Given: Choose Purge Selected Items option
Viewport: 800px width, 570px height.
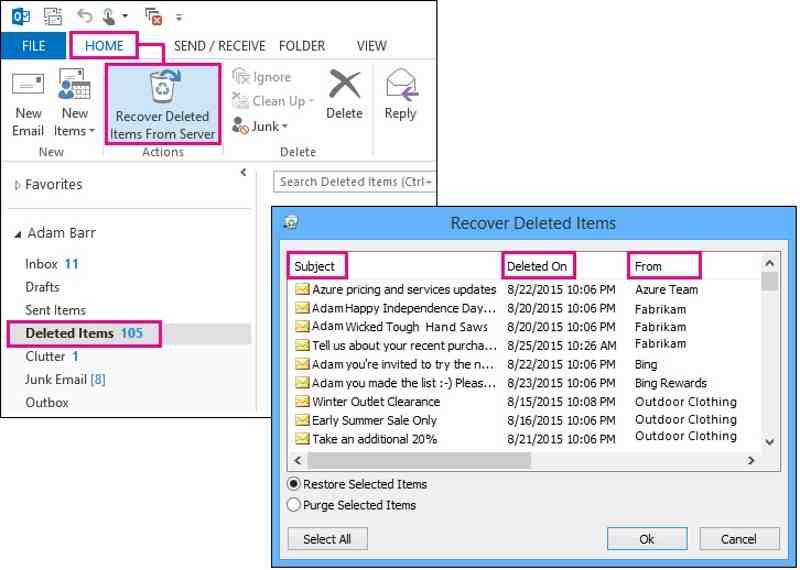Looking at the screenshot, I should [352, 505].
